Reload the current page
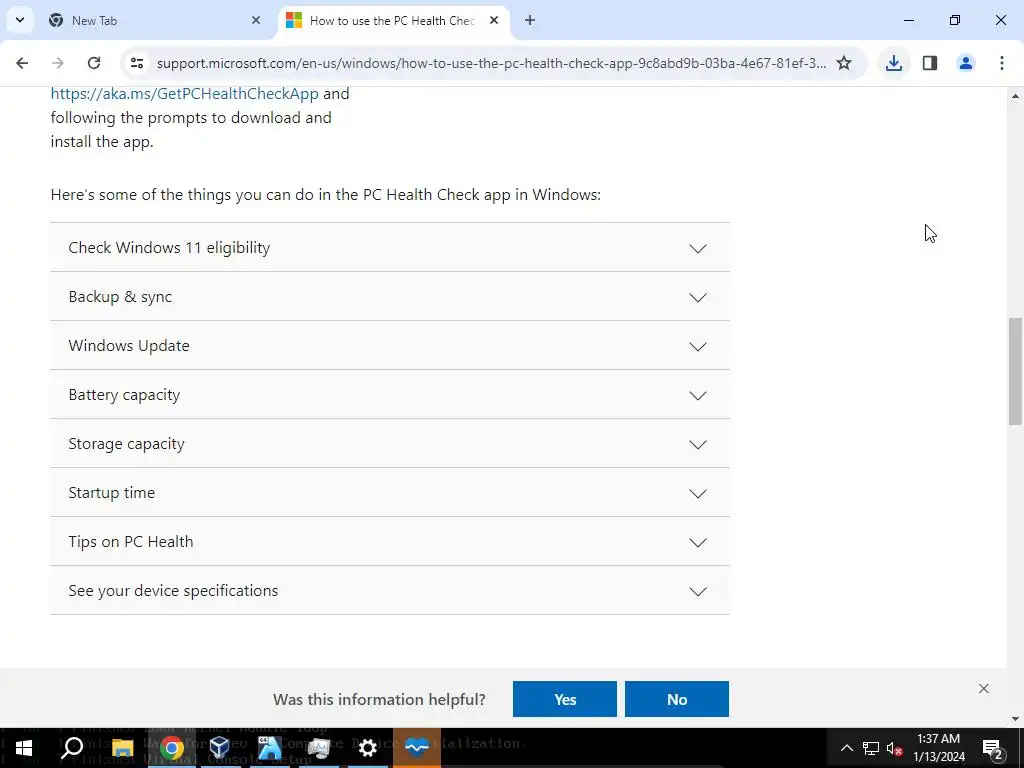This screenshot has width=1024, height=768. pos(93,63)
